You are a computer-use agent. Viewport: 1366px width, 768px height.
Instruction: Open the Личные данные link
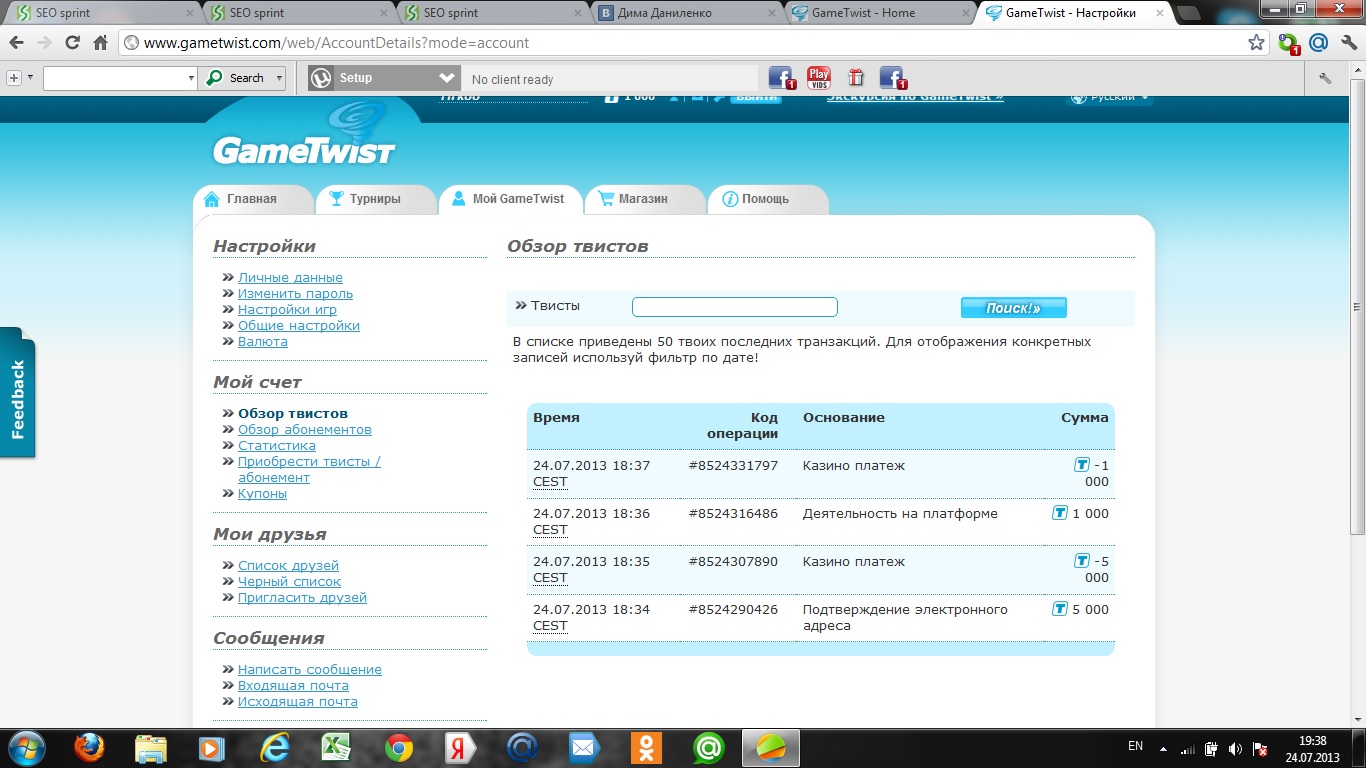click(290, 278)
